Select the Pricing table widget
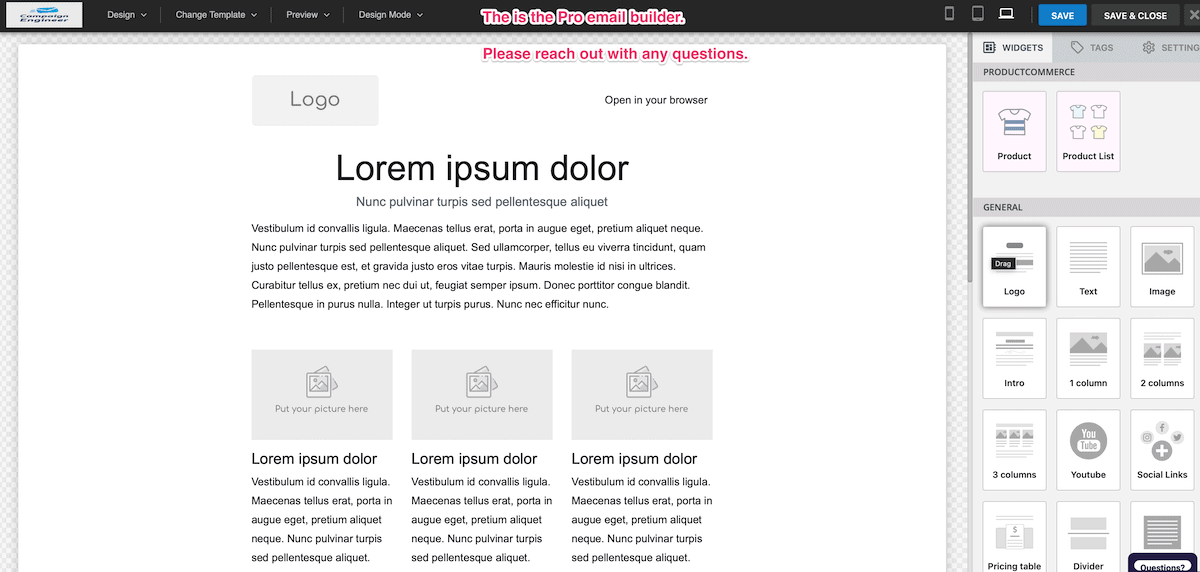1200x572 pixels. point(1014,537)
